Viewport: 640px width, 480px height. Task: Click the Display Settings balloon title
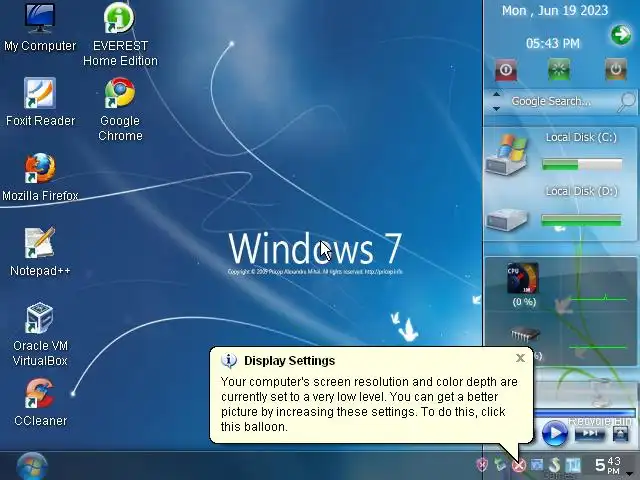point(289,361)
